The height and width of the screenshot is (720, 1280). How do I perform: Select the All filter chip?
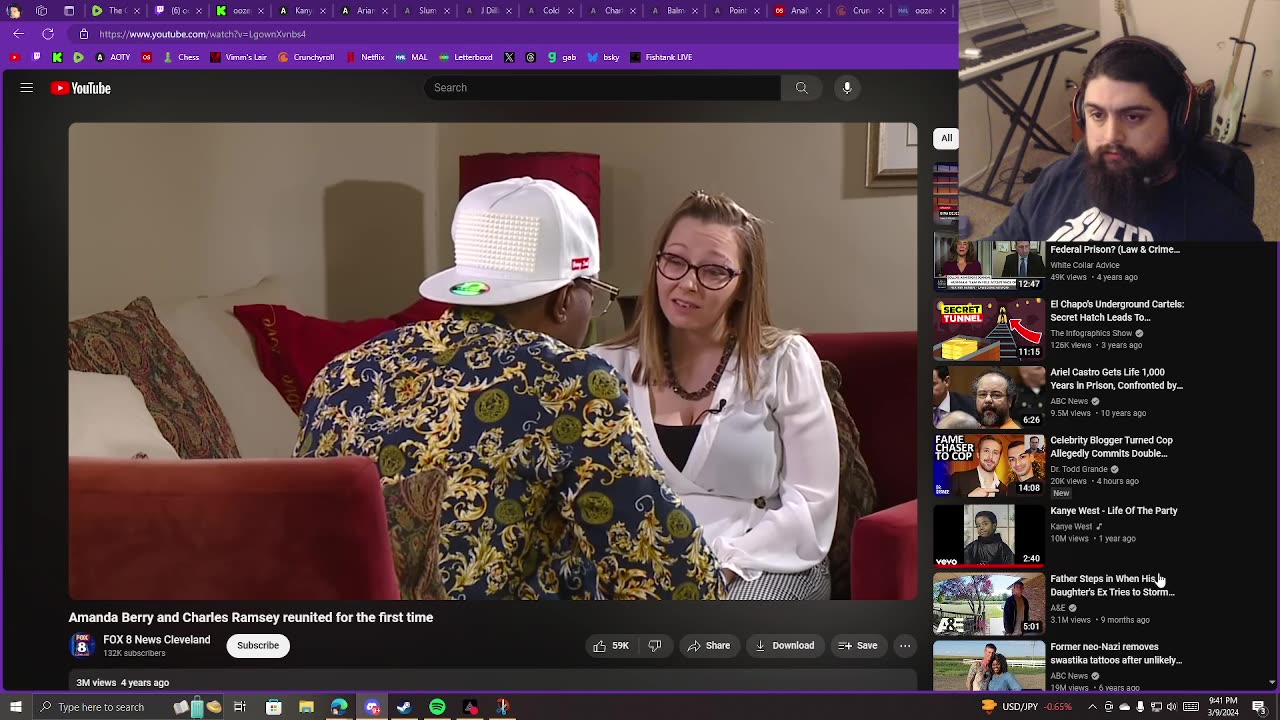coord(946,138)
